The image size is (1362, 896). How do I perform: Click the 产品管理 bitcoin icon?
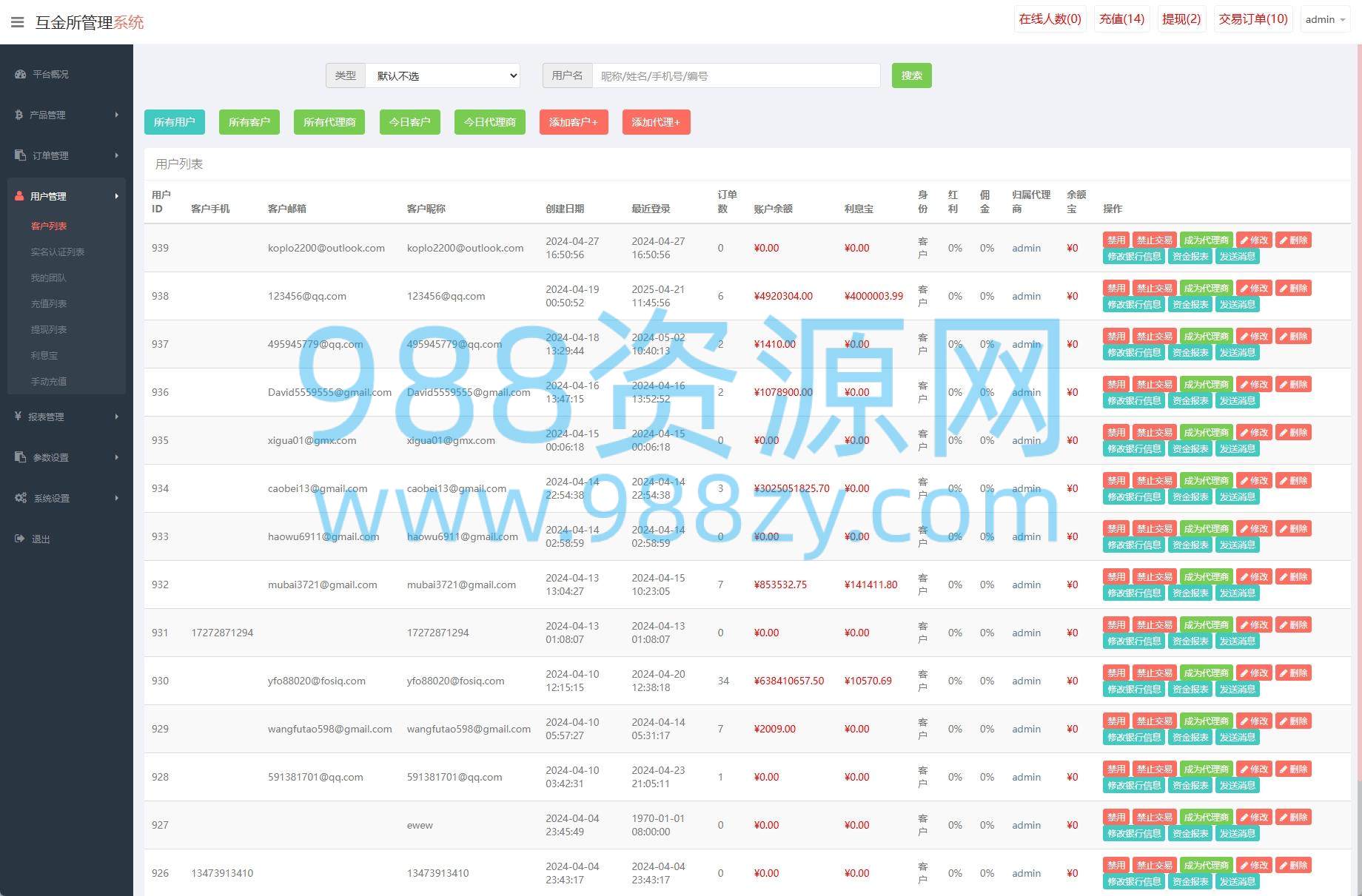(x=19, y=115)
